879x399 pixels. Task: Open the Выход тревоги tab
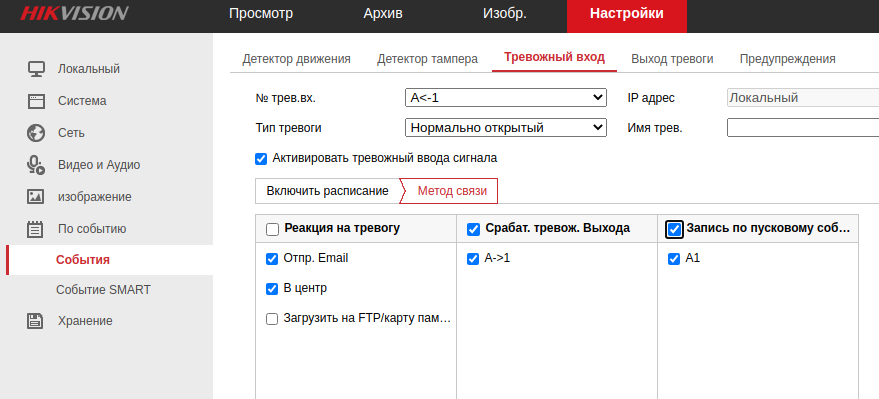pos(672,59)
